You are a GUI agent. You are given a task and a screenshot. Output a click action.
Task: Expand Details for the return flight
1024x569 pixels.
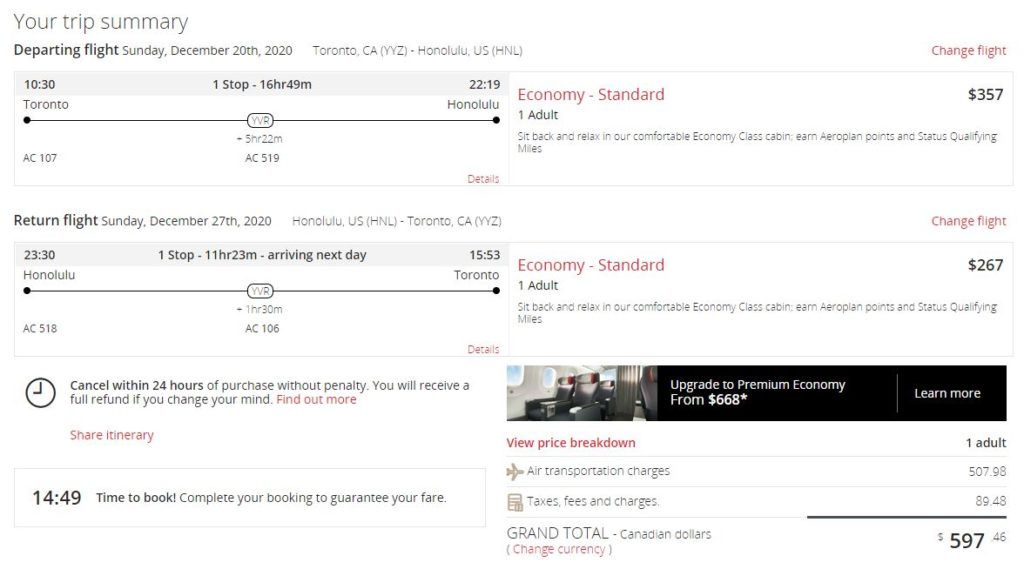[483, 350]
